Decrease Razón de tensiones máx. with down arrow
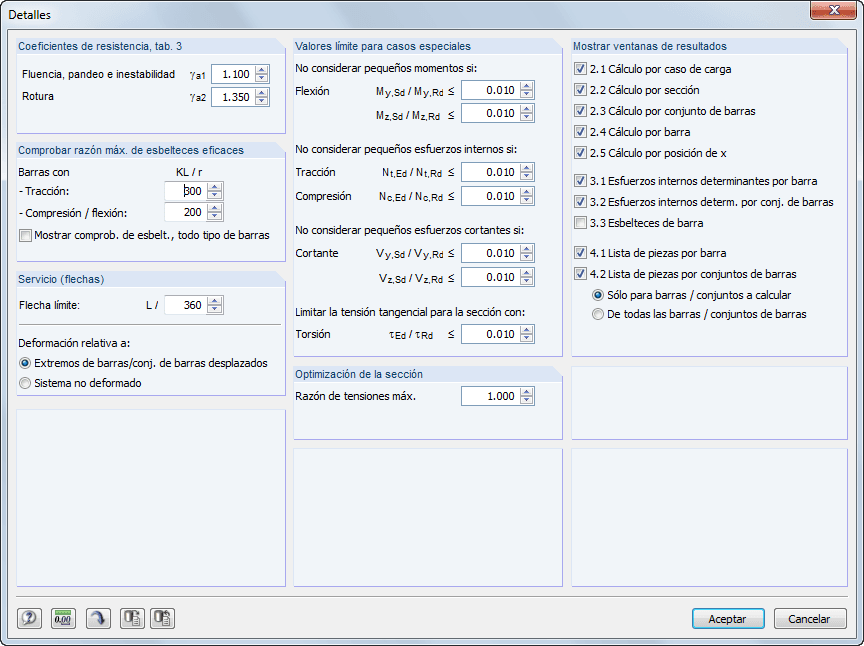 [x=527, y=399]
